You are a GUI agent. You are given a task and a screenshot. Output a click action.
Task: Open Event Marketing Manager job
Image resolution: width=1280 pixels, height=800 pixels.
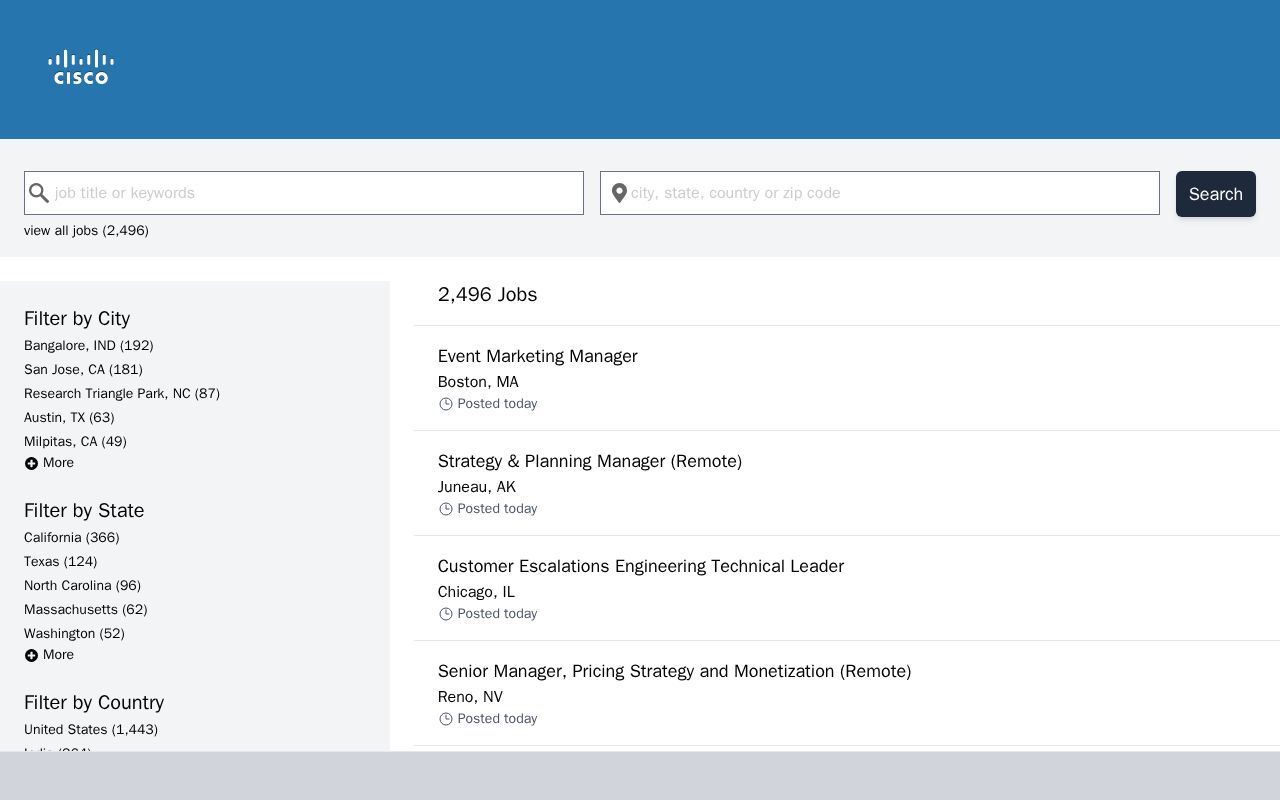coord(538,356)
